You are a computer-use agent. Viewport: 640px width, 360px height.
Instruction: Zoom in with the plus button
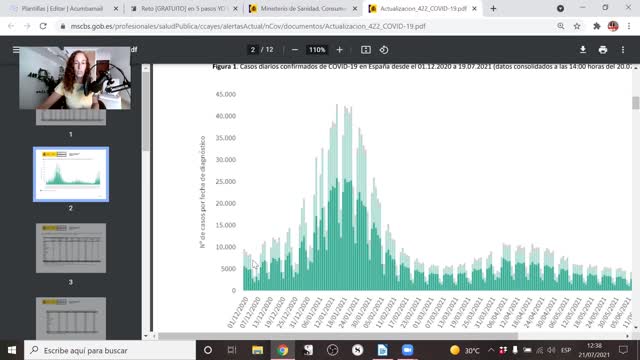339,50
